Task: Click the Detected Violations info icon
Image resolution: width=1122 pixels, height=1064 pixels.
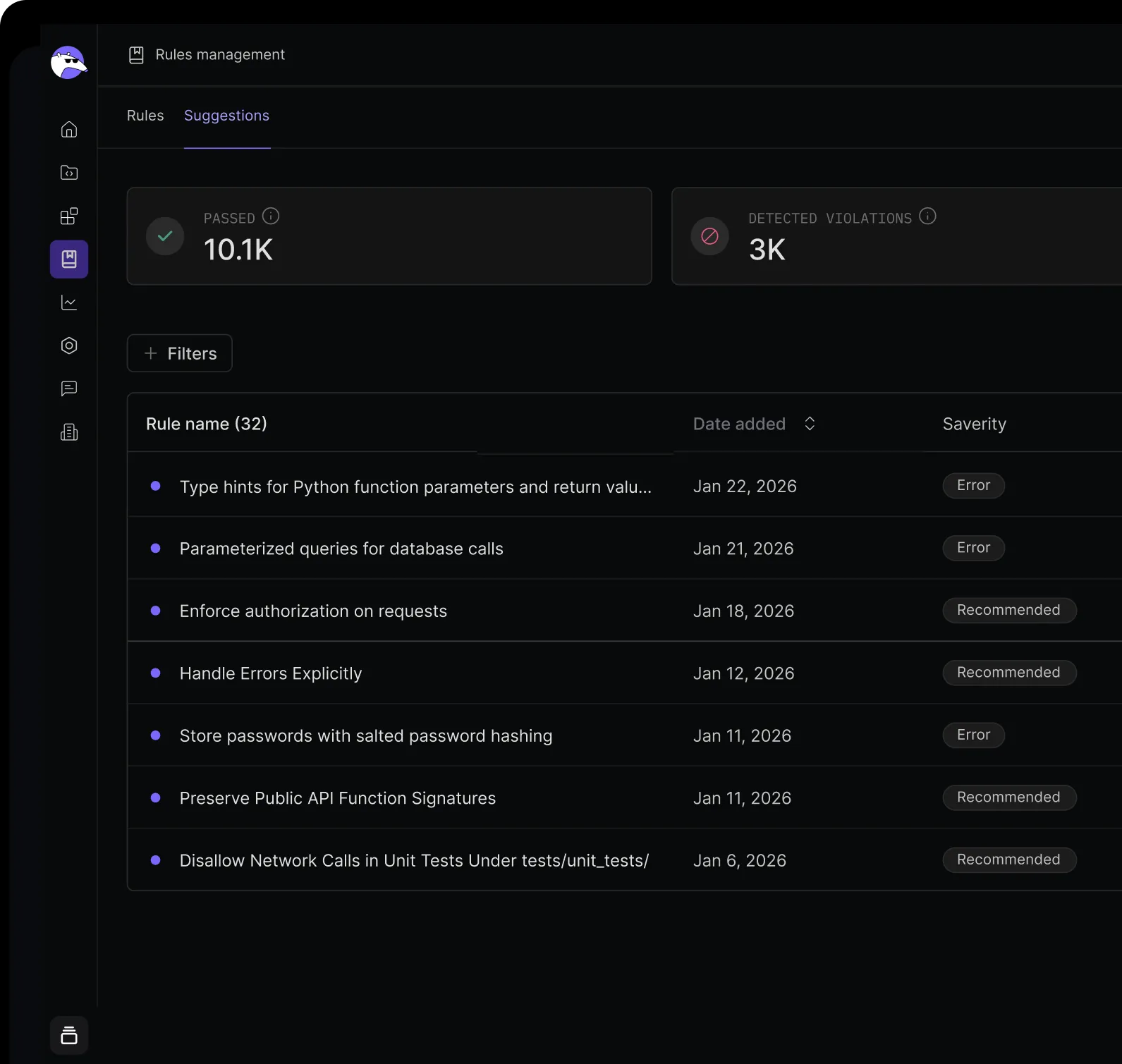Action: pos(927,216)
